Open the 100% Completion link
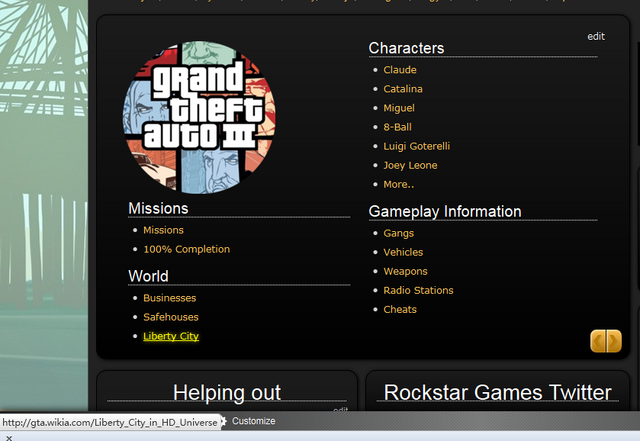The image size is (640, 441). (x=187, y=249)
